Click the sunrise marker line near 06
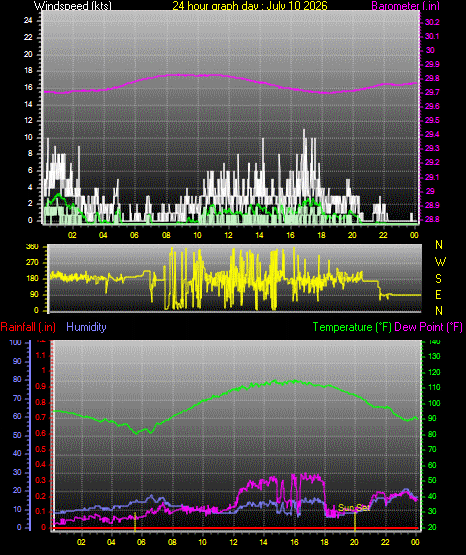Image resolution: width=466 pixels, height=555 pixels. (135, 522)
